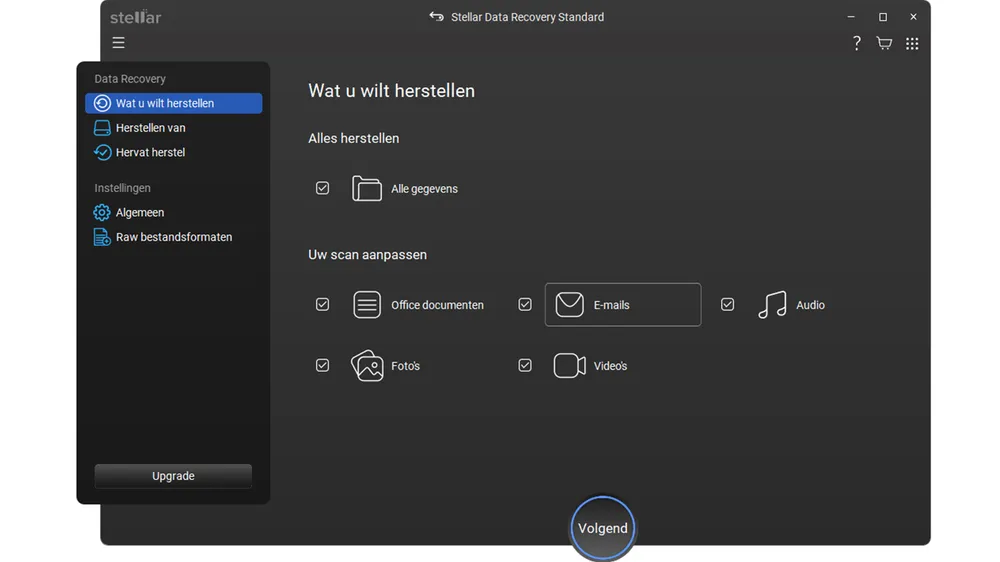Image resolution: width=1000 pixels, height=562 pixels.
Task: Toggle the 'Office documenten' checkbox
Action: [323, 304]
